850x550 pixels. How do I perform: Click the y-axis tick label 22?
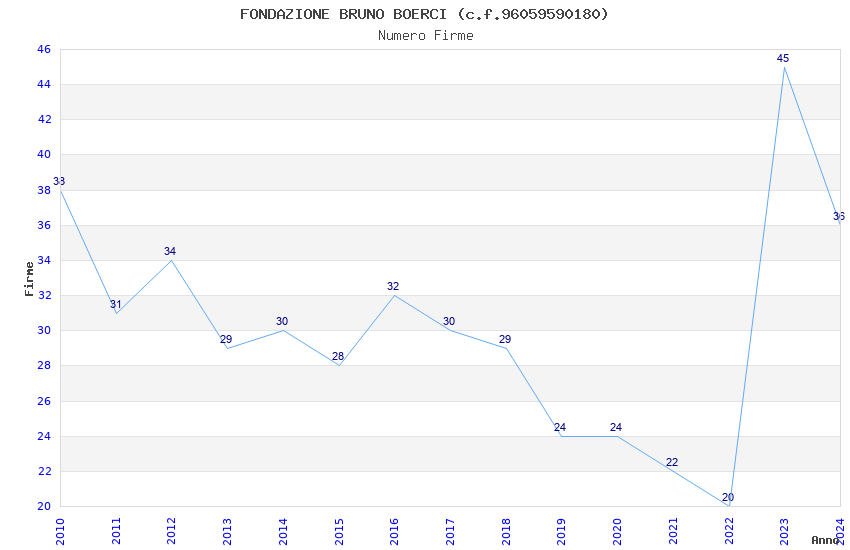[x=44, y=471]
